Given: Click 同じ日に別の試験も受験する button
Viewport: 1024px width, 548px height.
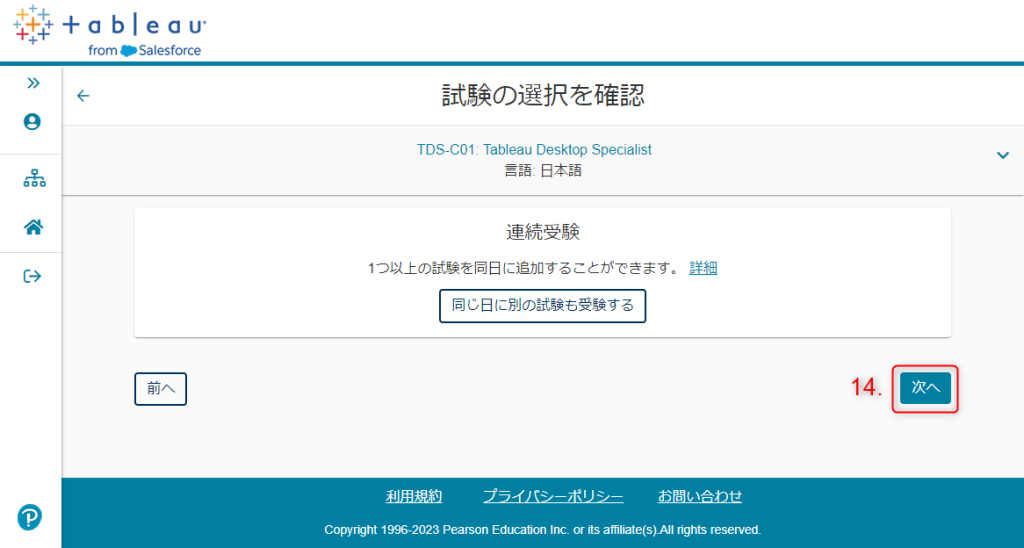Looking at the screenshot, I should 543,306.
